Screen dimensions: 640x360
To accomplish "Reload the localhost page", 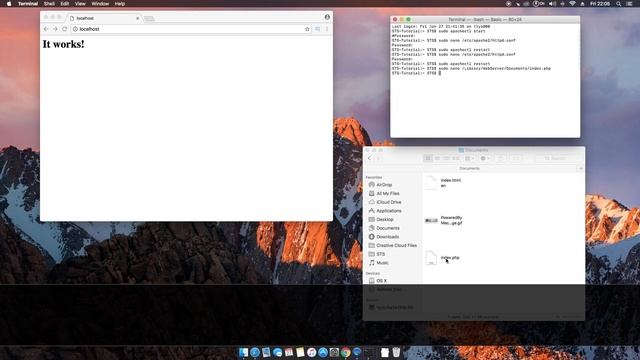I will click(x=64, y=29).
